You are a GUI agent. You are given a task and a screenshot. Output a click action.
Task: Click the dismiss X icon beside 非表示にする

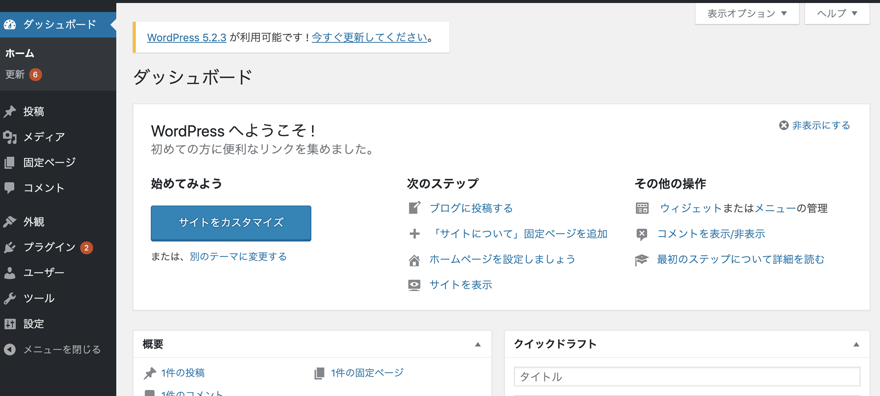(x=784, y=126)
